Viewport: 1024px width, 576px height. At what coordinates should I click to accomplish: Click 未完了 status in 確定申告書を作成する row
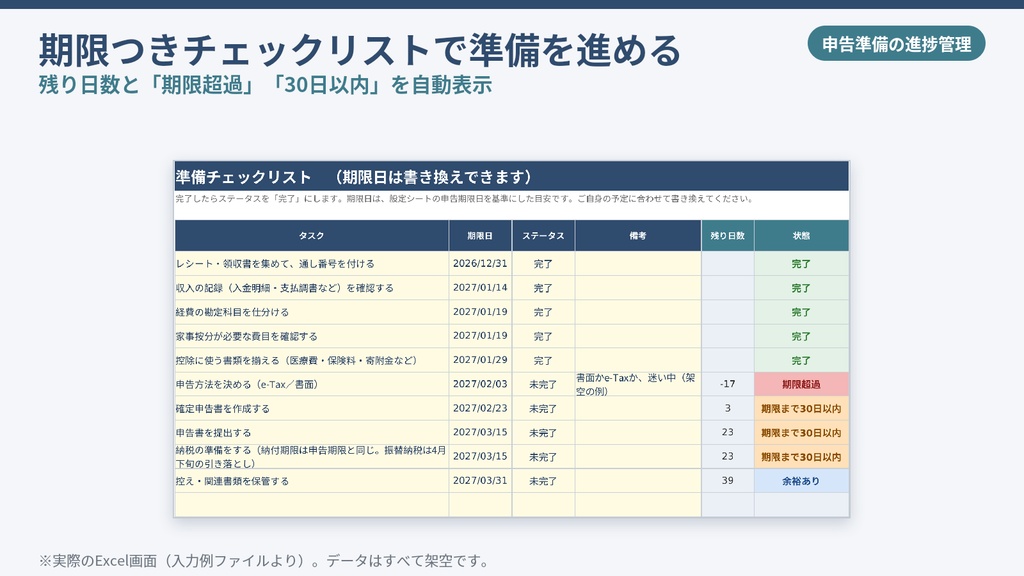coord(543,409)
